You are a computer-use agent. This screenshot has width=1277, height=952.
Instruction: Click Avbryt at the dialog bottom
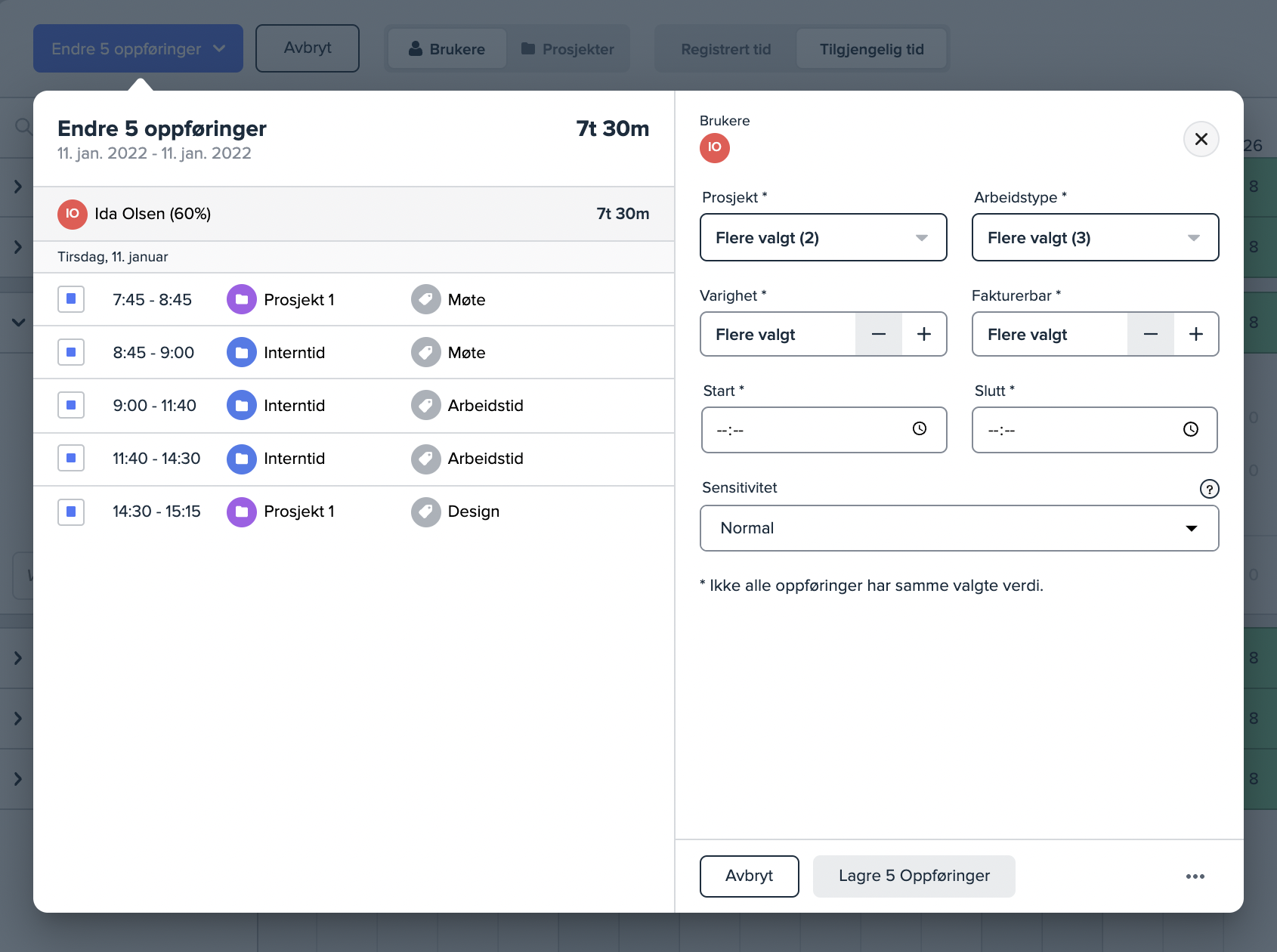point(749,876)
